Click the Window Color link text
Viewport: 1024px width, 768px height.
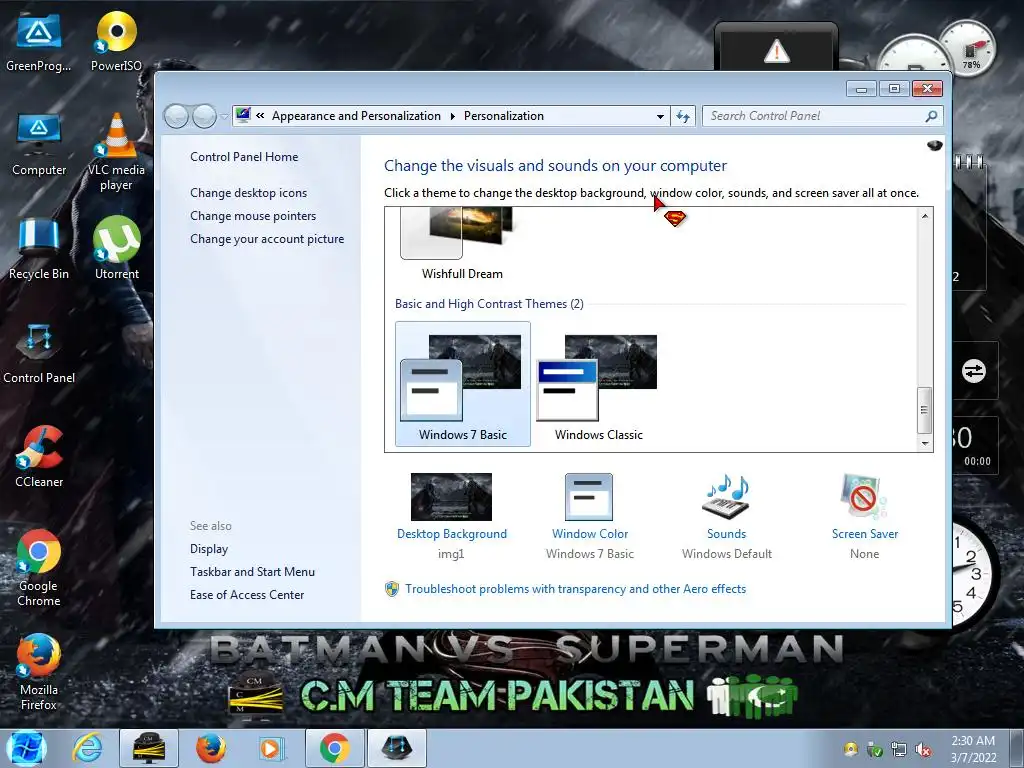point(589,534)
